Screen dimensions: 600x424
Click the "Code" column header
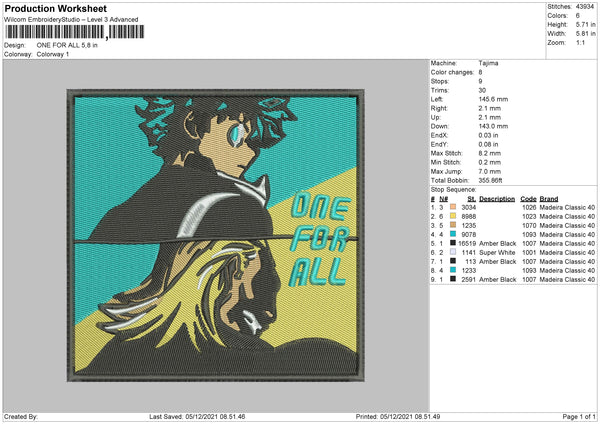point(528,199)
